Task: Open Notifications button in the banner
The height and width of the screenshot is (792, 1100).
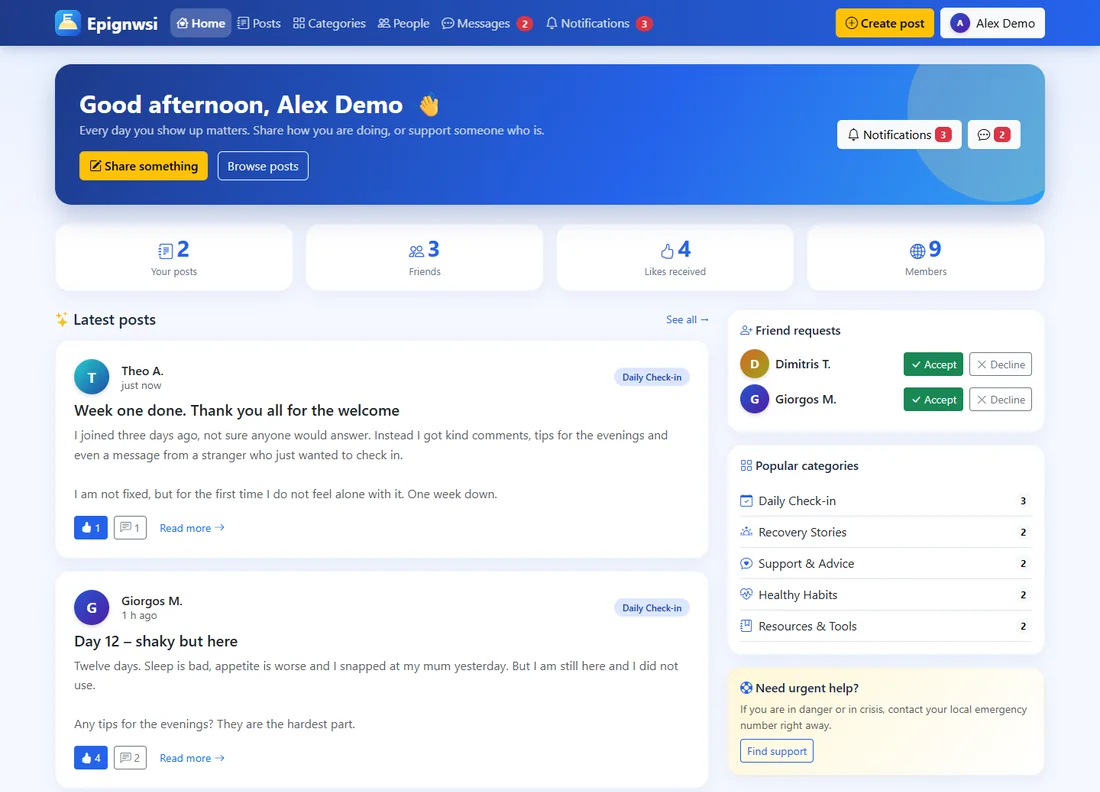Action: pyautogui.click(x=899, y=135)
